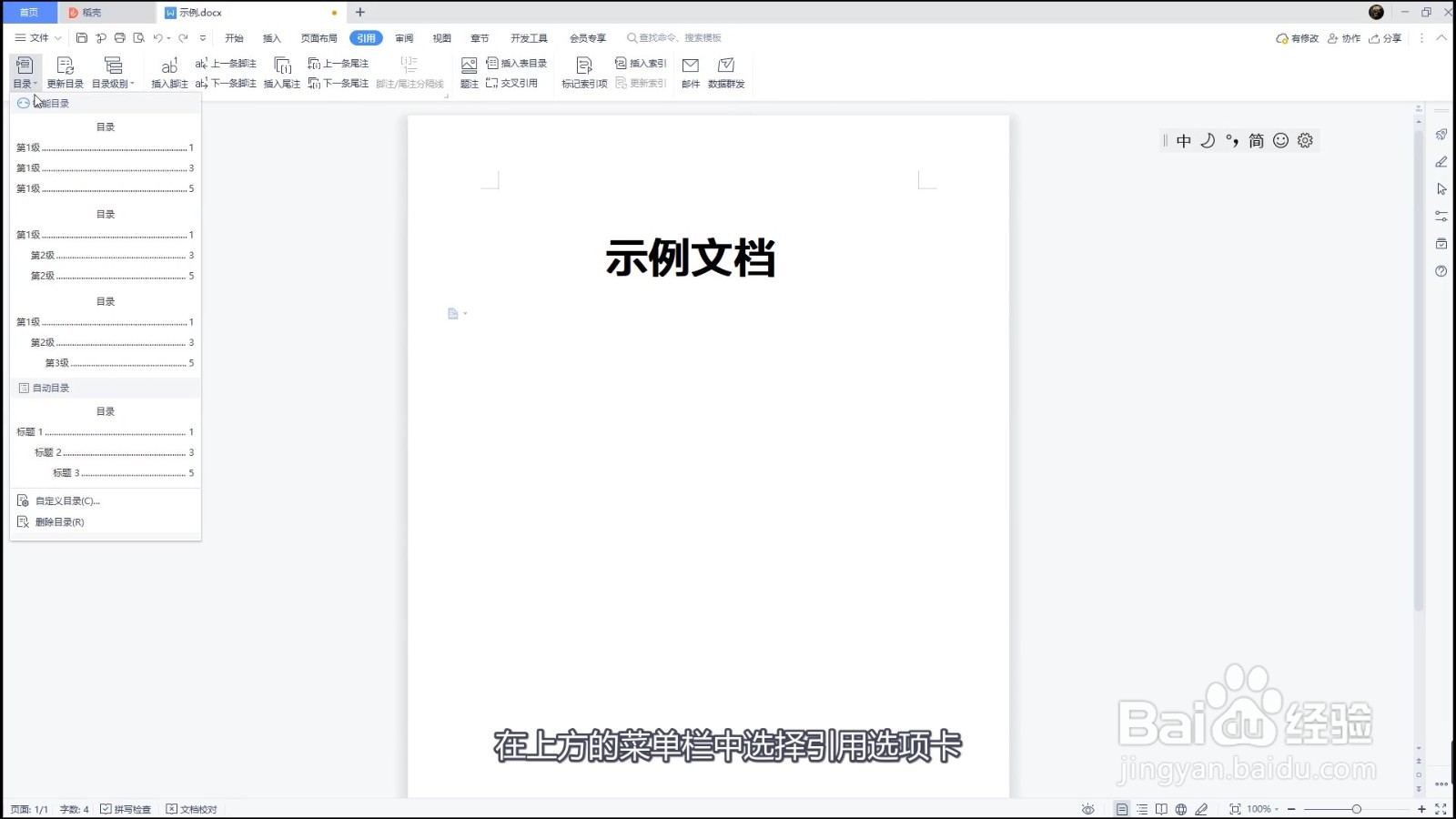Click Insert Endnote (插入尾注) icon
The image size is (1456, 819).
pos(282,73)
